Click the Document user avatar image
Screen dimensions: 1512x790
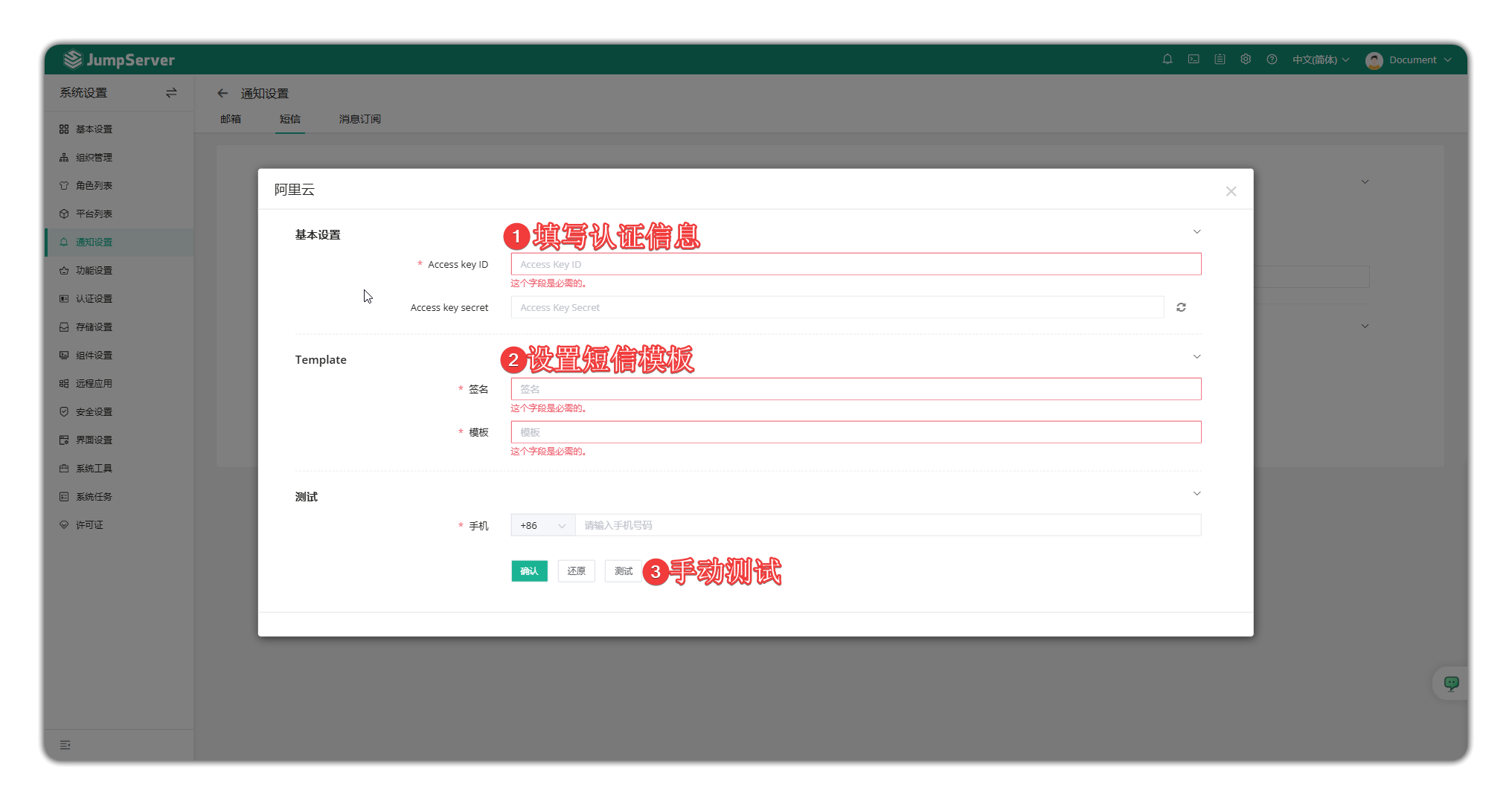point(1374,60)
